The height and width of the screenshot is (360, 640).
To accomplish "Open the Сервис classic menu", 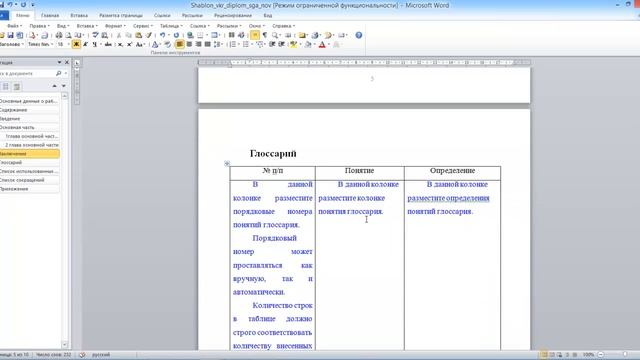I will [x=142, y=26].
